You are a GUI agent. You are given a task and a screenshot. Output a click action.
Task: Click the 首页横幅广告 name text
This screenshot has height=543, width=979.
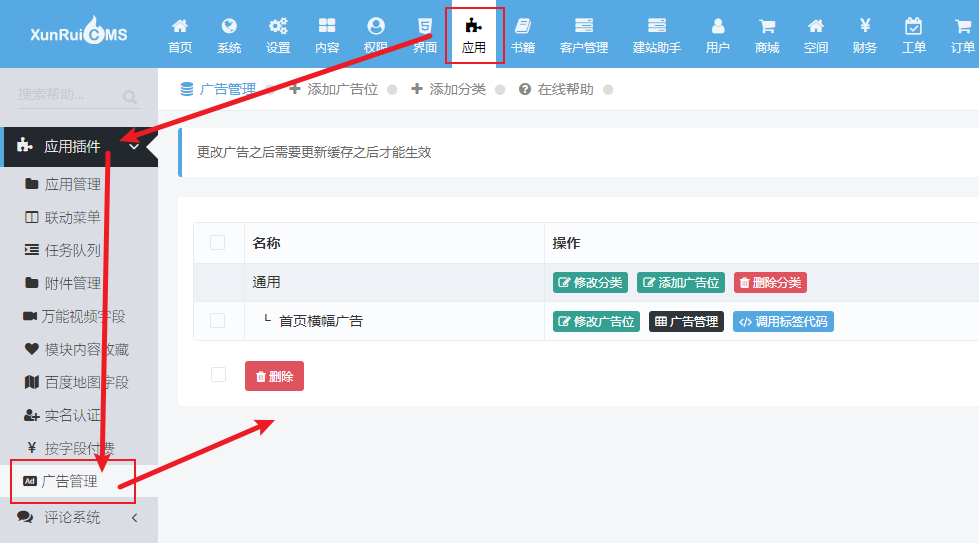coord(321,321)
